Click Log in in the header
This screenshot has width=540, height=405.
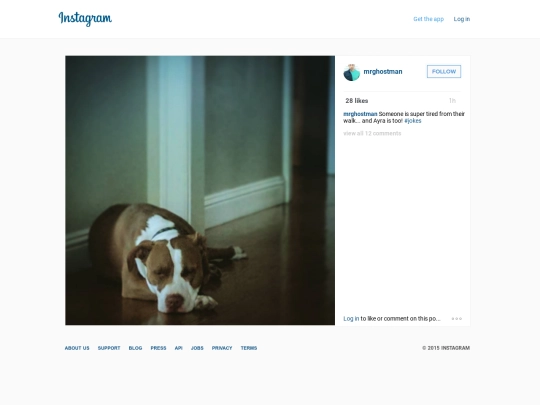coord(461,19)
